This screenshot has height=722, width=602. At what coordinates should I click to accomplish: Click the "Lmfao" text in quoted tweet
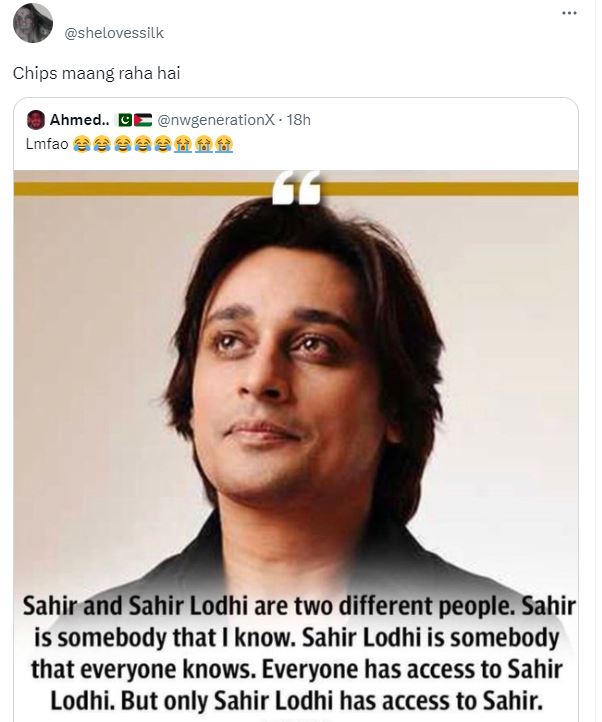click(44, 144)
